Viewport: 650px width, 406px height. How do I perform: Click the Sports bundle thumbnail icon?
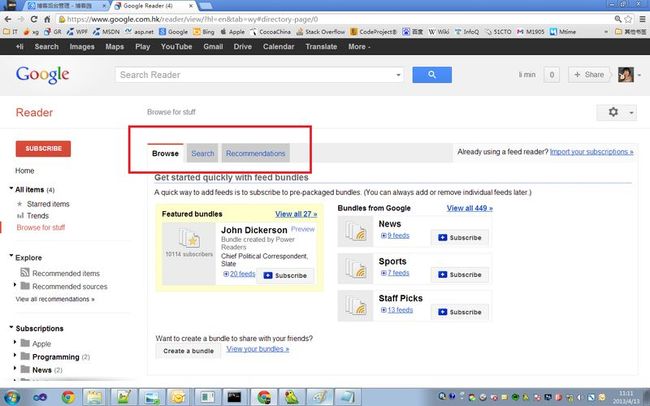pos(356,269)
